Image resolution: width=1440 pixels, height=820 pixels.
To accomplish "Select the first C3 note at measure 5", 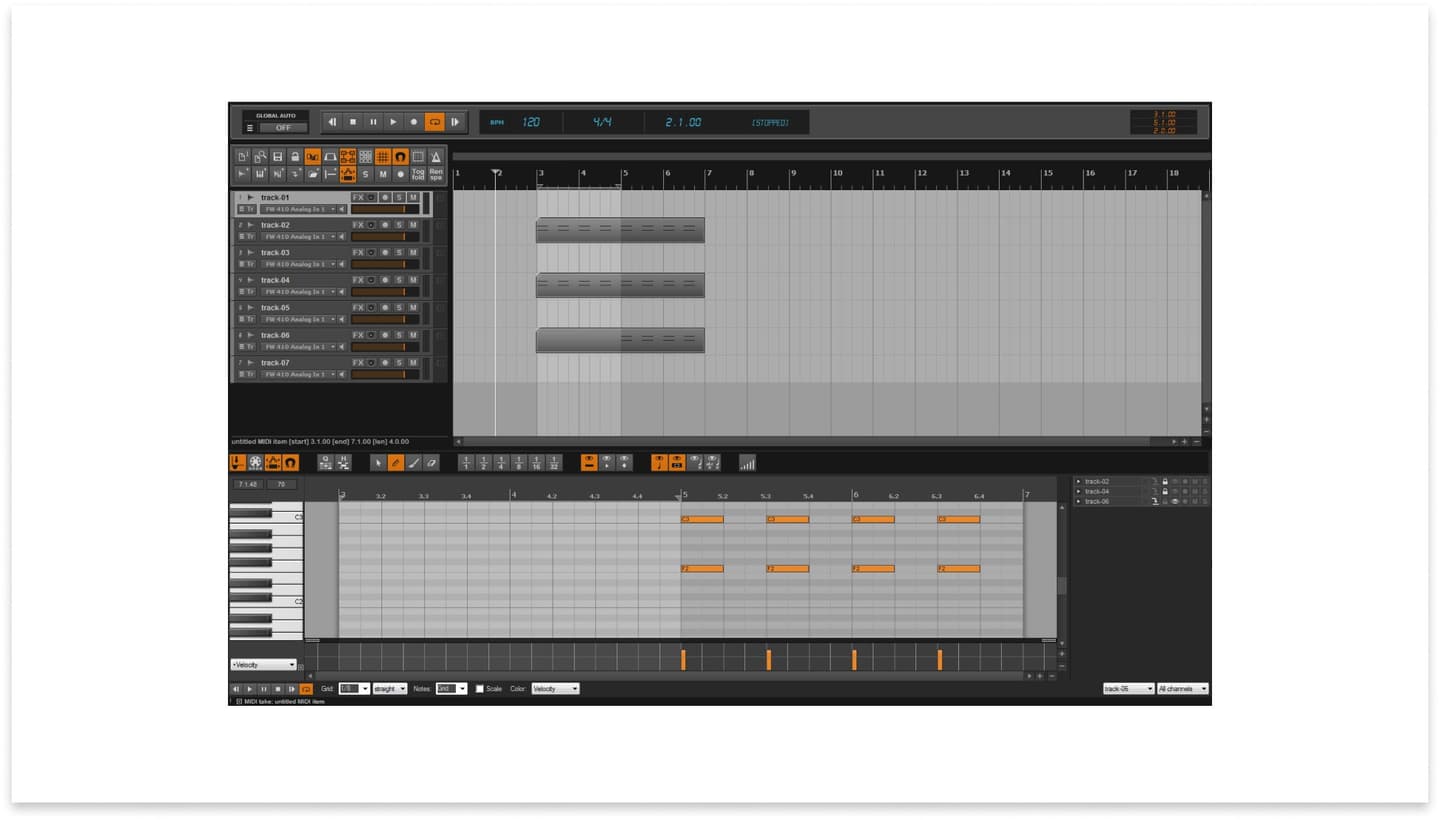I will [703, 519].
